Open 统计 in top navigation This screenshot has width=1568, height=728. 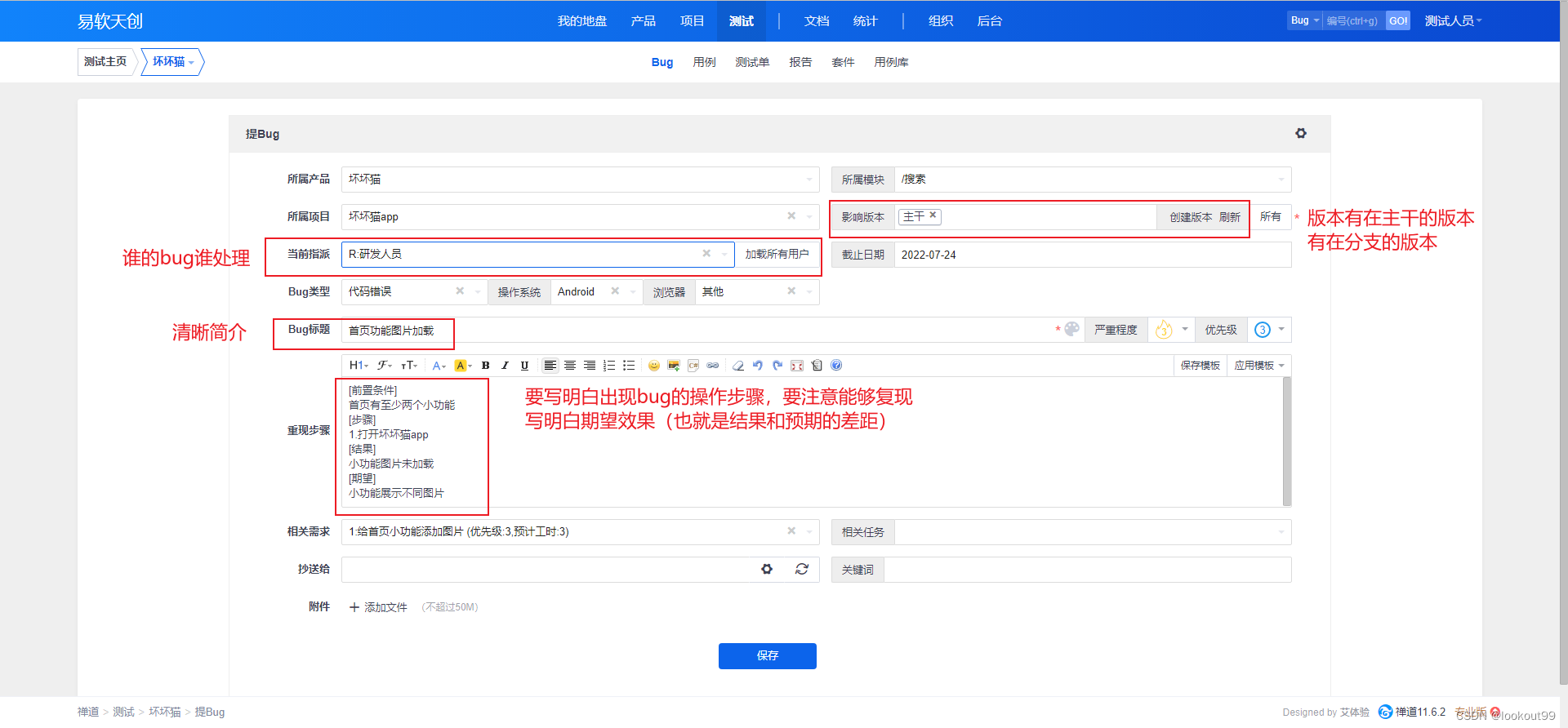tap(866, 21)
